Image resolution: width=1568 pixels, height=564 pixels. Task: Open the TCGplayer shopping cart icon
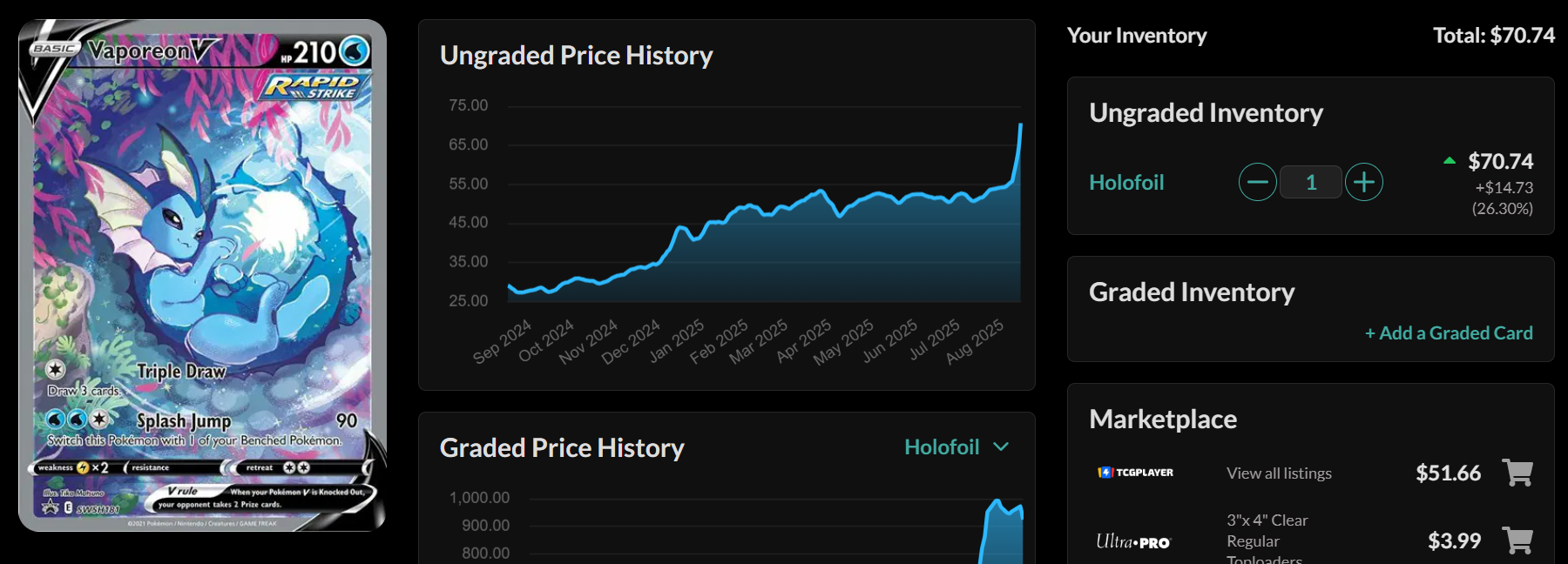(1517, 473)
